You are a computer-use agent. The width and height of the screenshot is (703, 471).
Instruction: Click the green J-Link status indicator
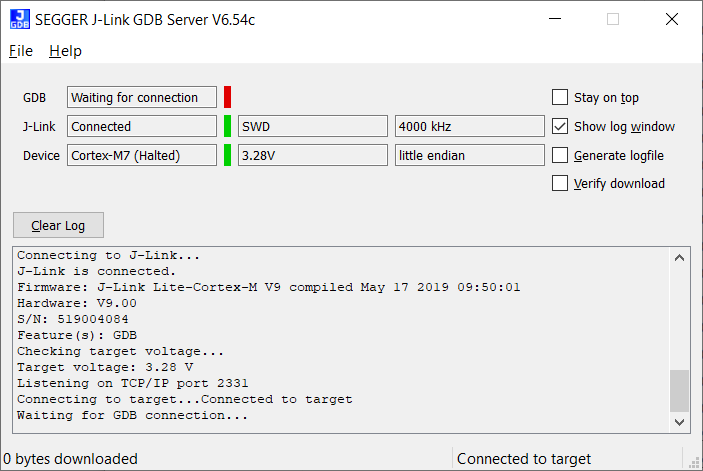(x=227, y=126)
